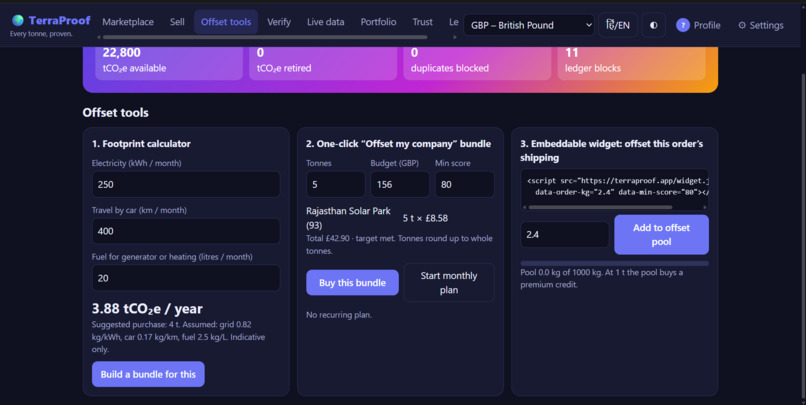
Task: Click the '1. Footprint calculator' heading
Action: pos(141,144)
